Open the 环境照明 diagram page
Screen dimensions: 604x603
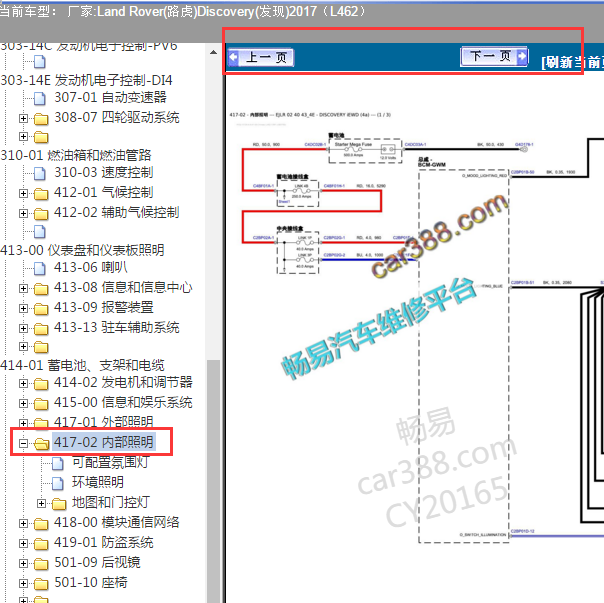[x=98, y=482]
